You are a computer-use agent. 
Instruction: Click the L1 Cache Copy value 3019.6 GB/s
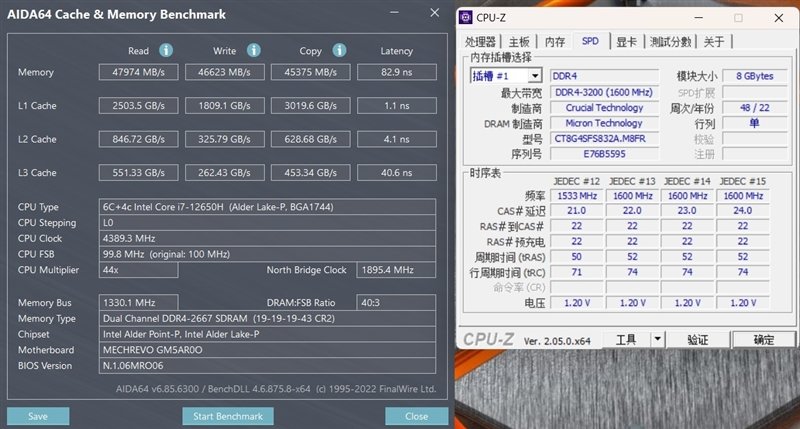tap(310, 106)
